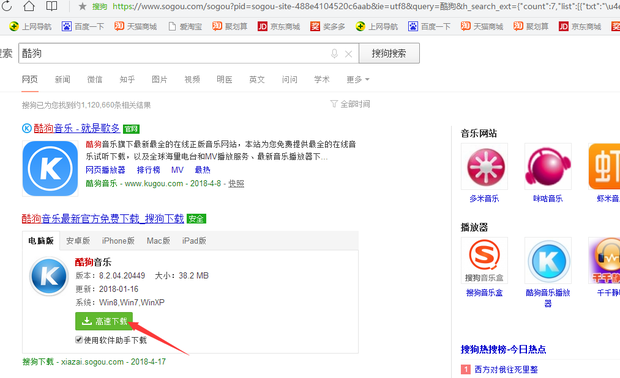Click the 搜狗音乐盒 text link
Screen dimensions: 620x378
click(484, 293)
